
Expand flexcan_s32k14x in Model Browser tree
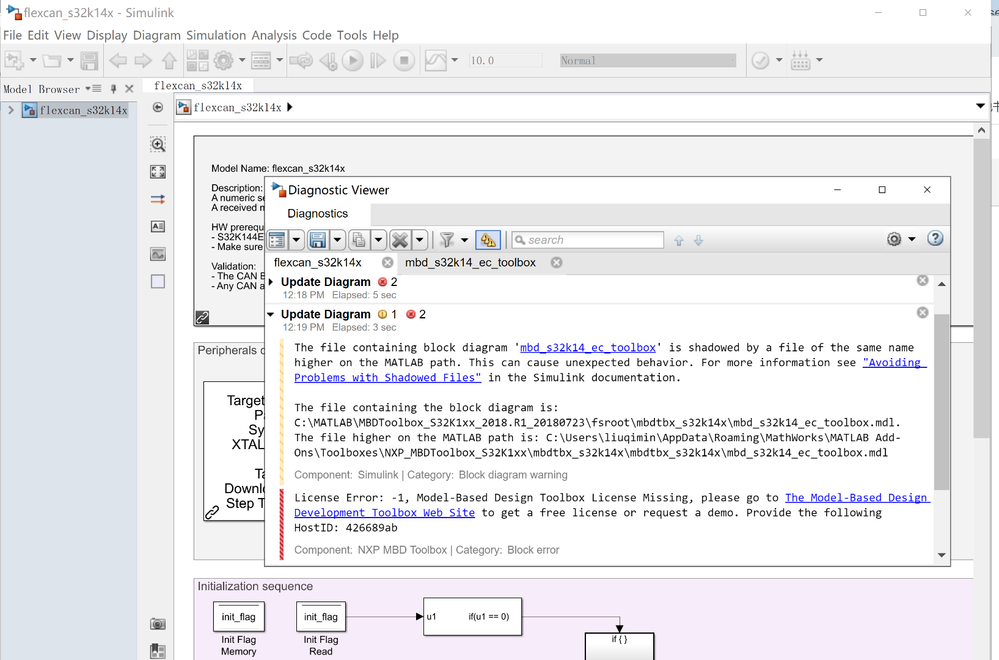11,110
